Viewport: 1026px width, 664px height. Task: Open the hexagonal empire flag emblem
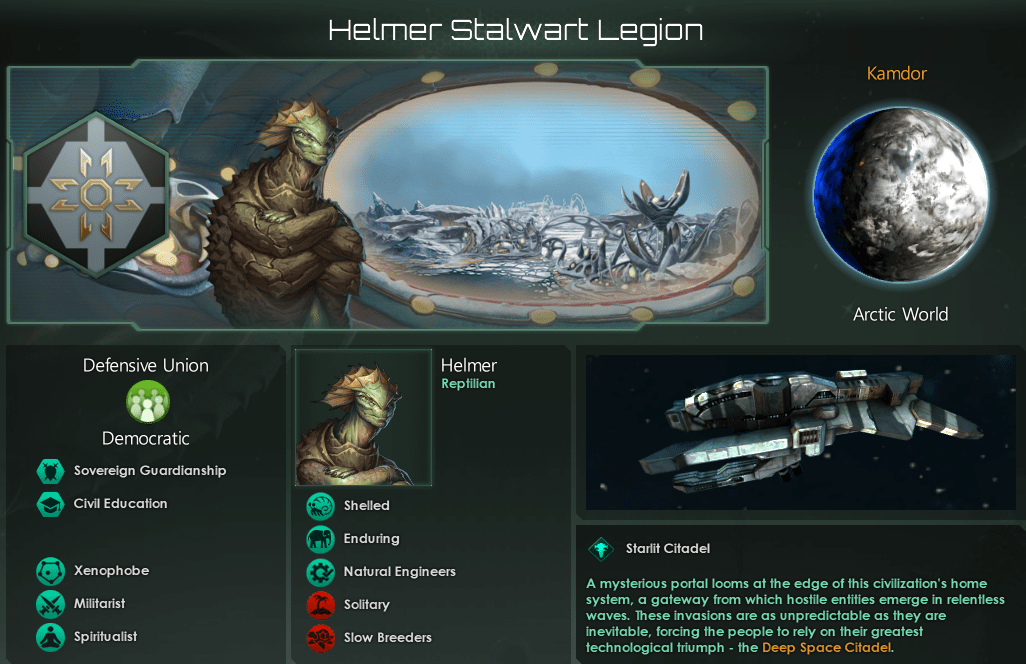(96, 194)
